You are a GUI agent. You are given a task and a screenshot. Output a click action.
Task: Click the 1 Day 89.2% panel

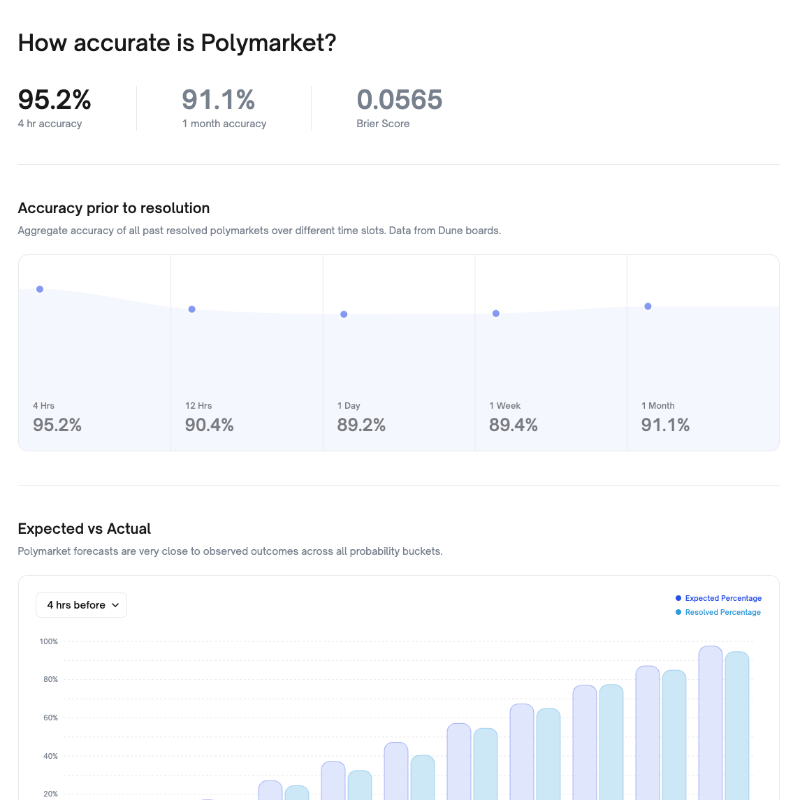coord(399,353)
